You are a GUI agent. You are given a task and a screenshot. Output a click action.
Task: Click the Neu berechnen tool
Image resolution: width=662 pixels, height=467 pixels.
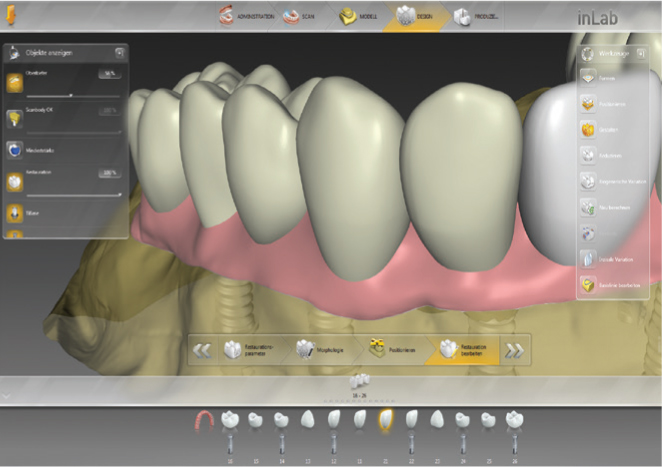pos(588,207)
